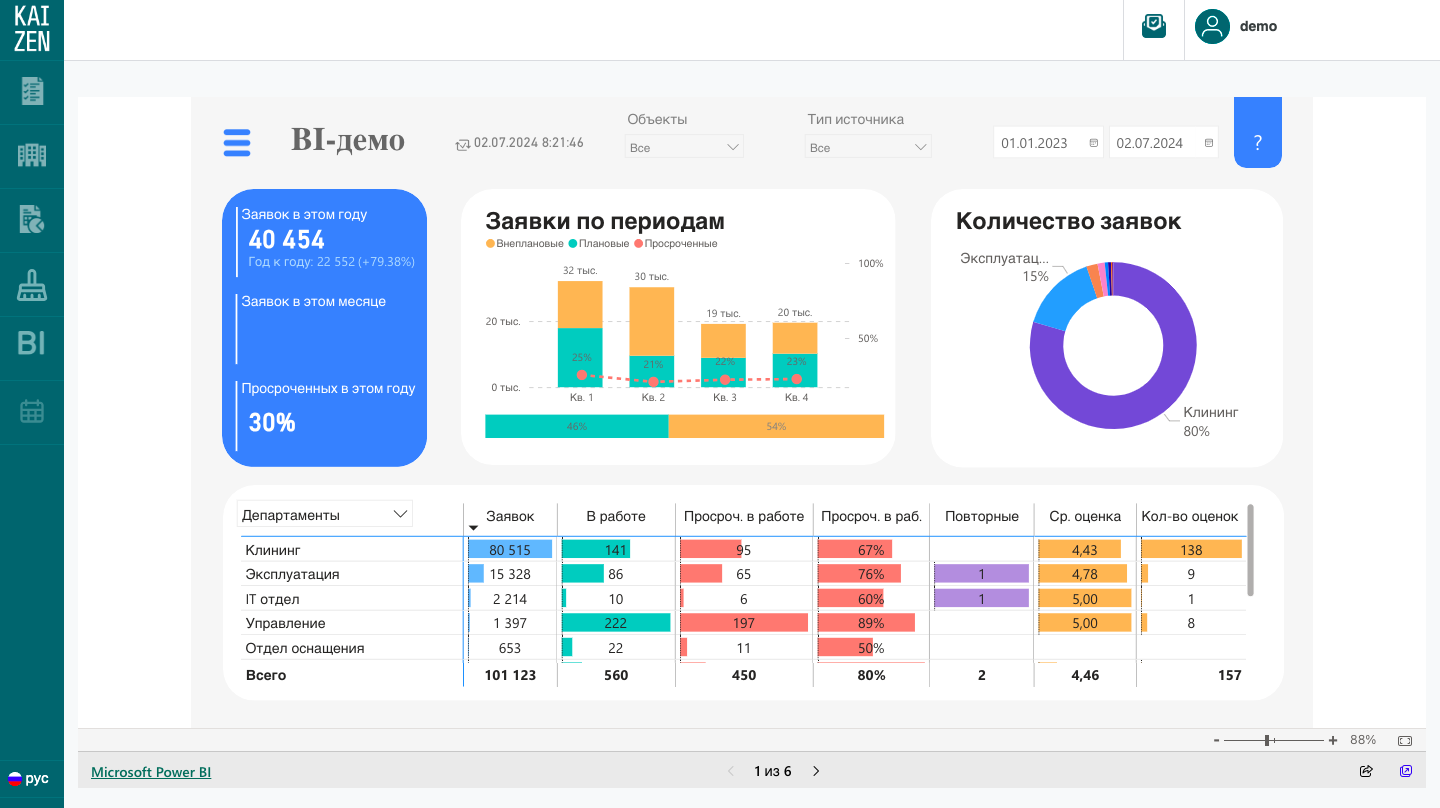The image size is (1440, 808).
Task: Open the calendar sidebar icon
Action: pyautogui.click(x=32, y=410)
